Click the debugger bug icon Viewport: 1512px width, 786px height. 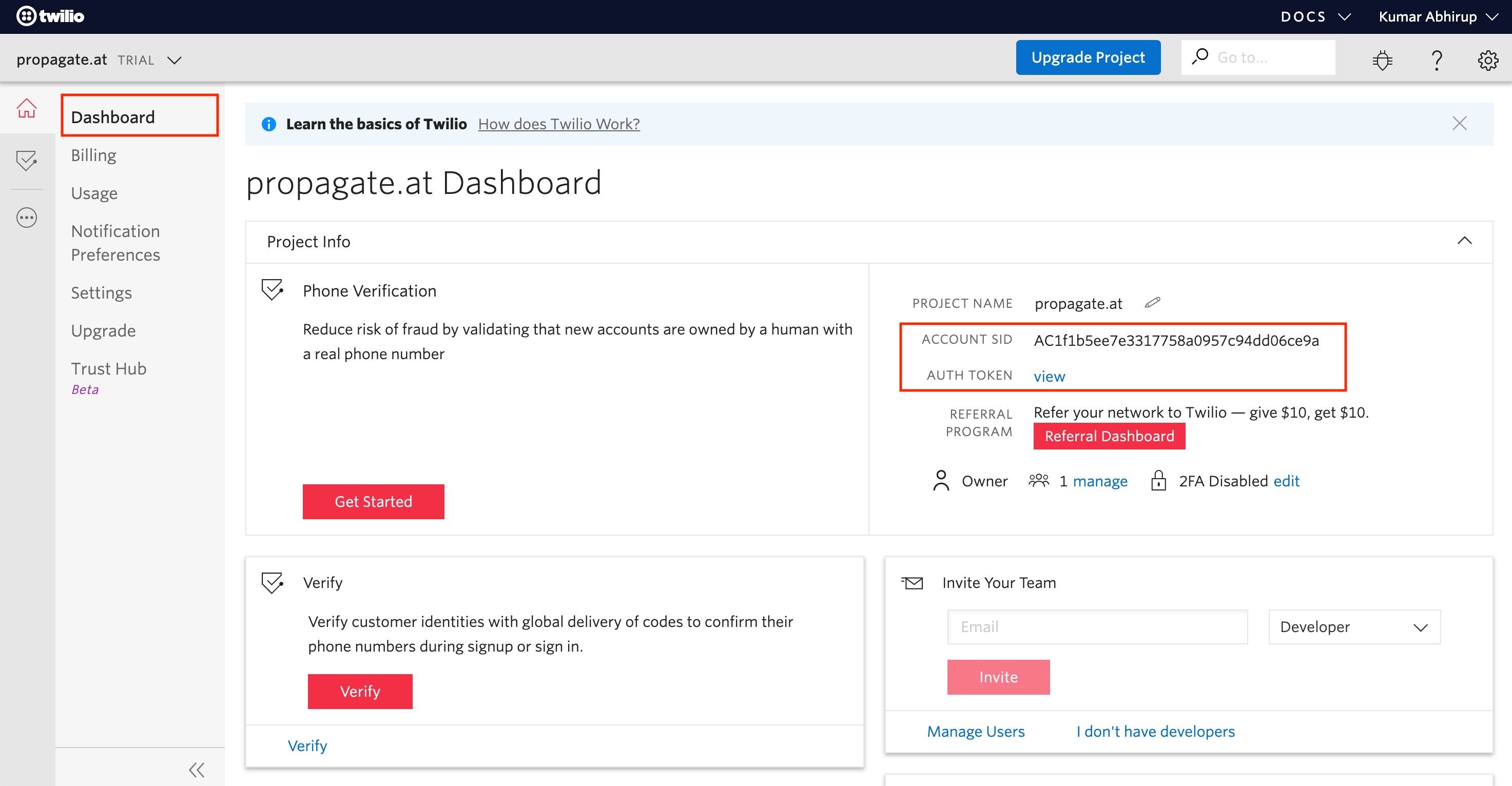click(1382, 60)
